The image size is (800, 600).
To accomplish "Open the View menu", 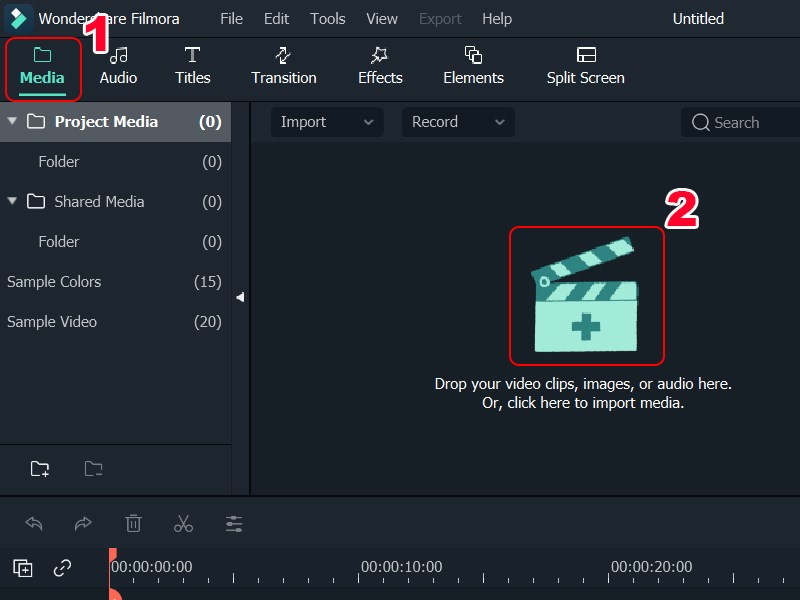I will point(382,18).
